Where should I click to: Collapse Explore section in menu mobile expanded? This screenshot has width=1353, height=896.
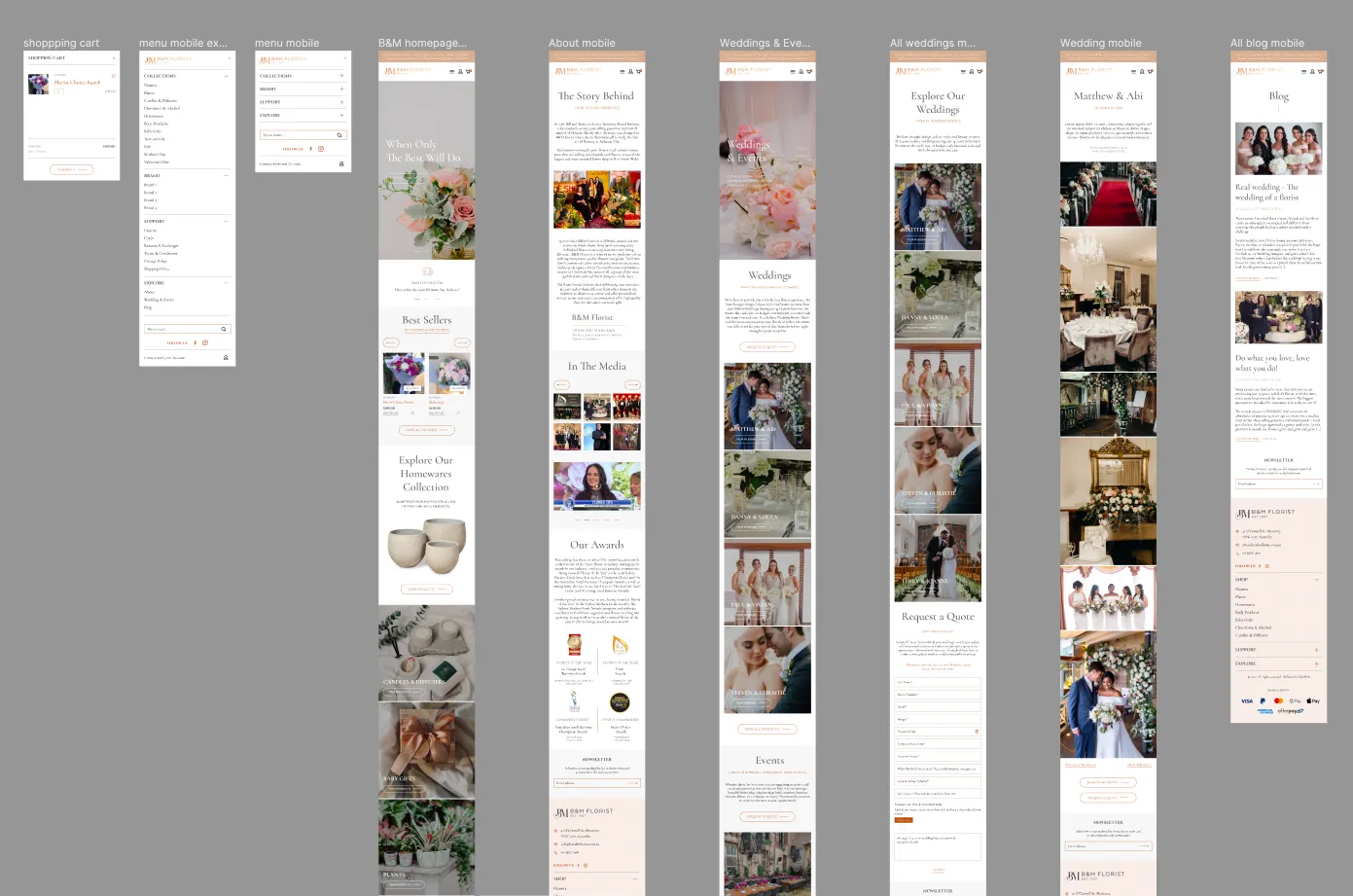[x=226, y=283]
